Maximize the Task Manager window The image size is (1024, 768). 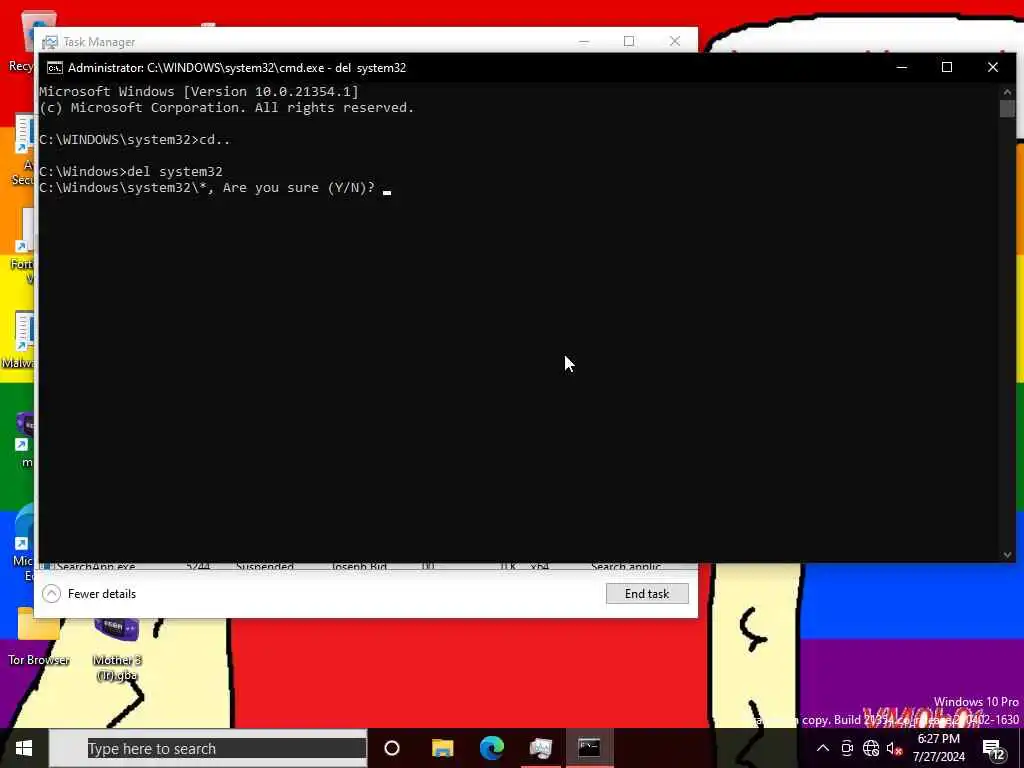629,41
